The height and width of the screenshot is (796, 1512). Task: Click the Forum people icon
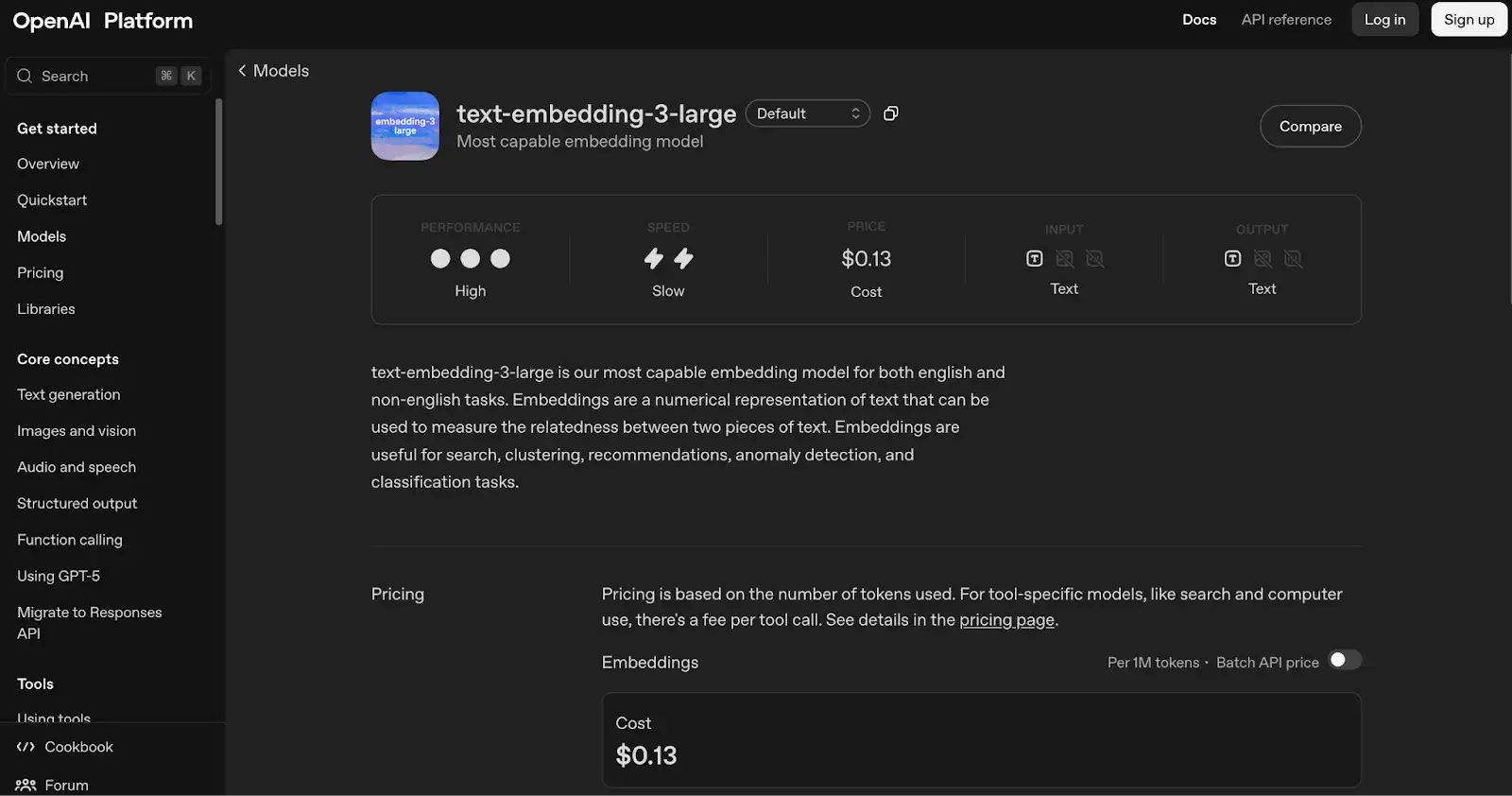tap(26, 785)
